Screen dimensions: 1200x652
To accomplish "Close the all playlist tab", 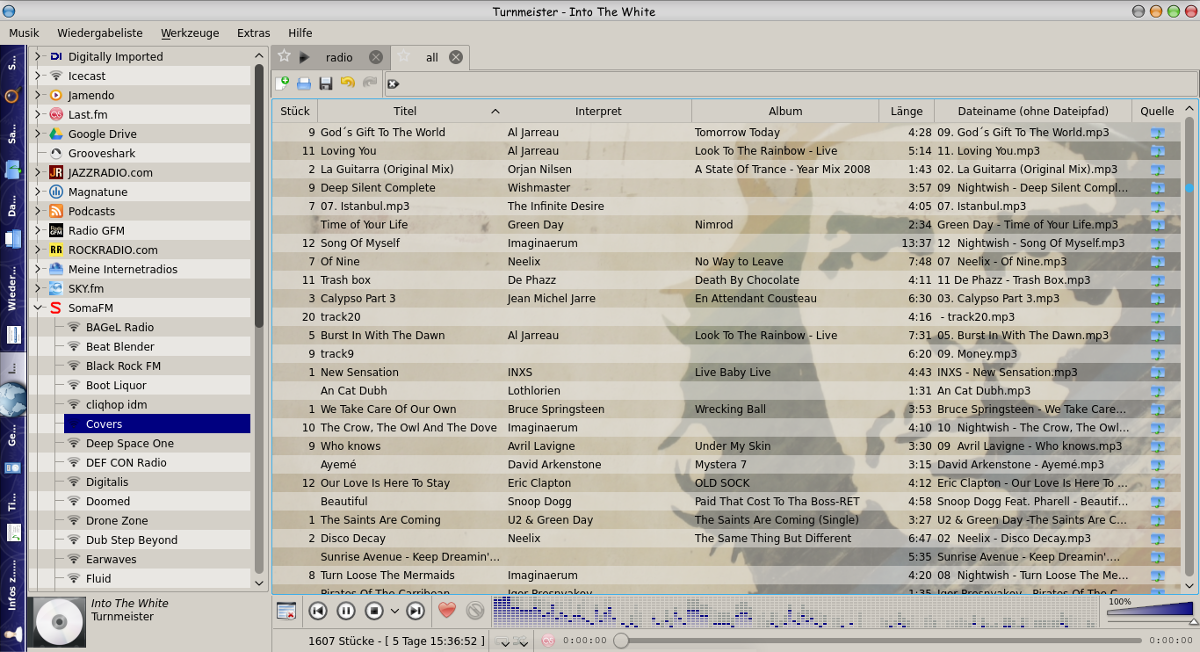I will 456,57.
